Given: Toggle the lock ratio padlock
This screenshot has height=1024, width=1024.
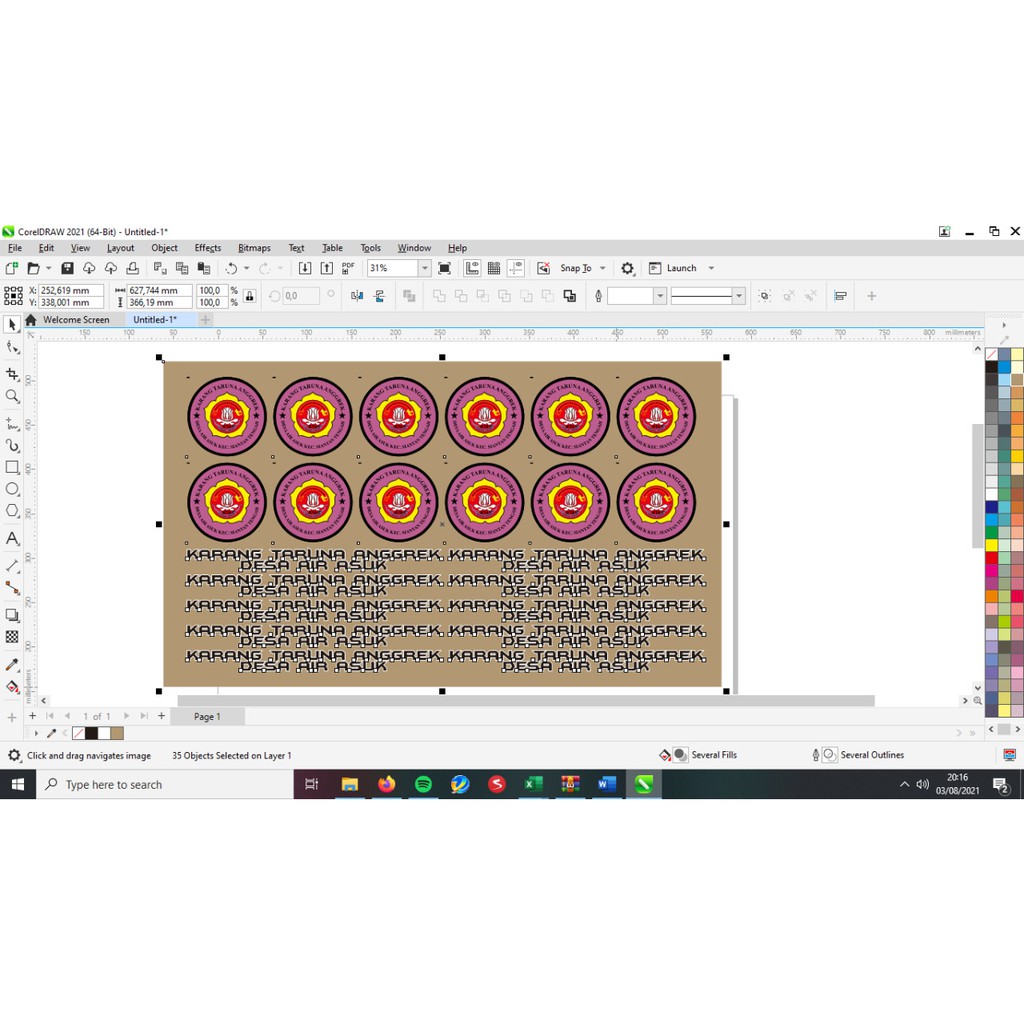Looking at the screenshot, I should pos(249,296).
